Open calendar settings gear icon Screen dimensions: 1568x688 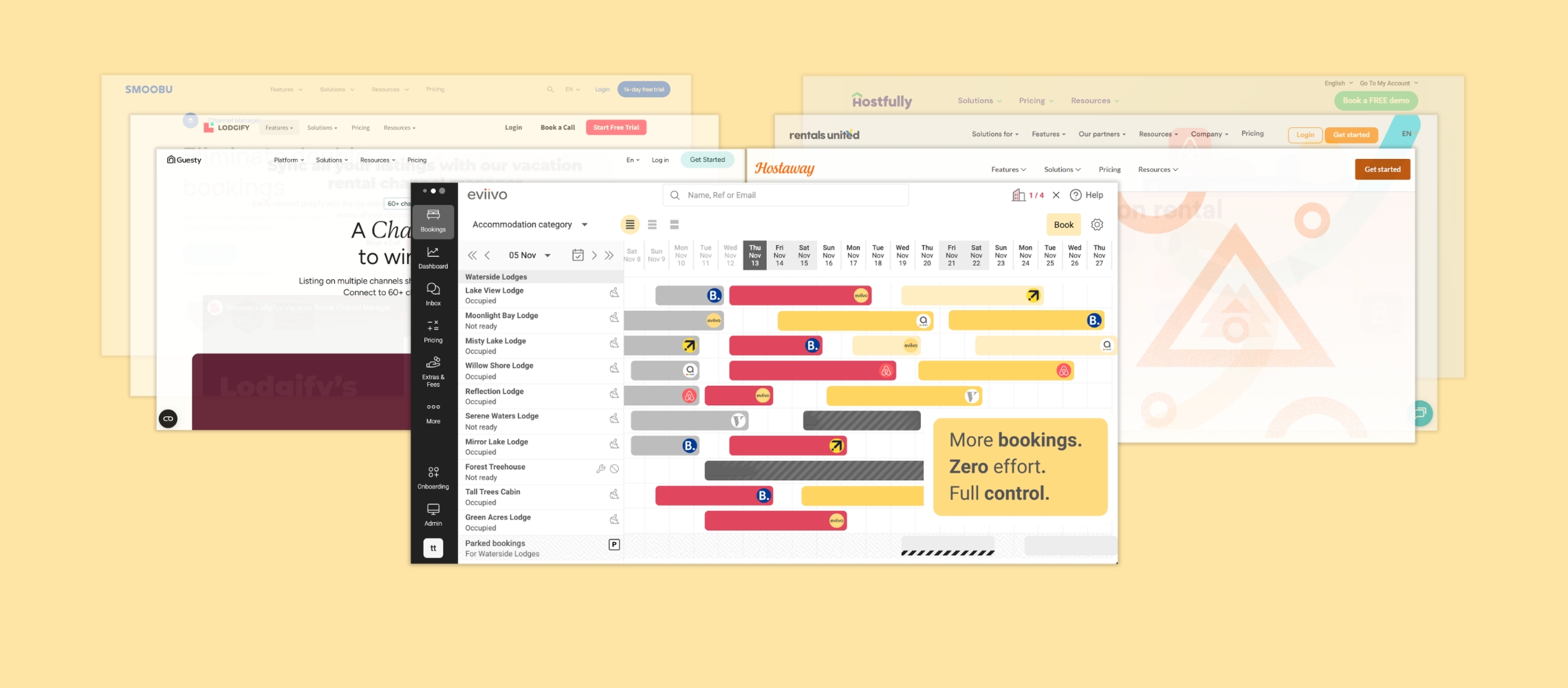tap(1097, 225)
